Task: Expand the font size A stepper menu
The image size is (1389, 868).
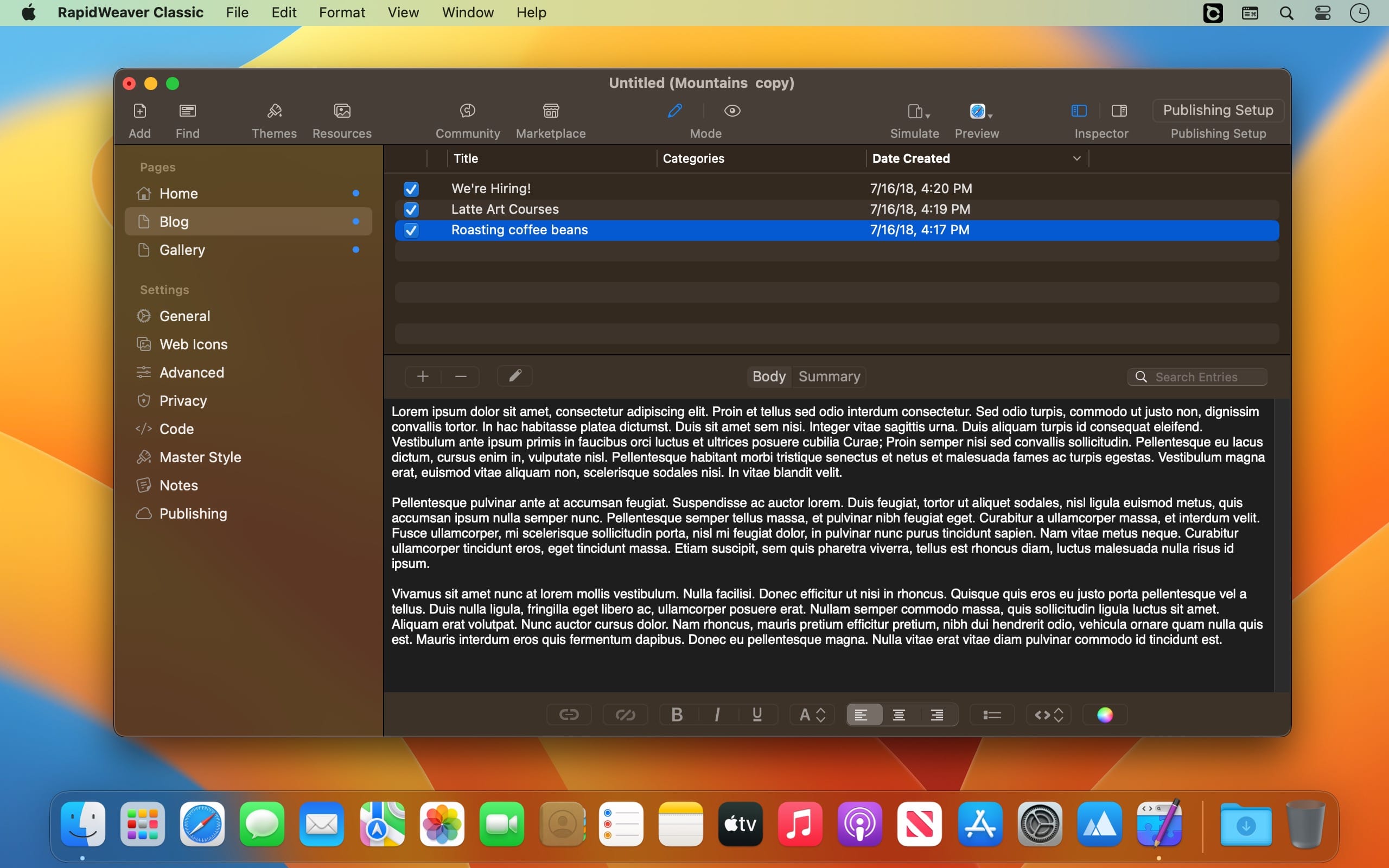Action: click(812, 714)
